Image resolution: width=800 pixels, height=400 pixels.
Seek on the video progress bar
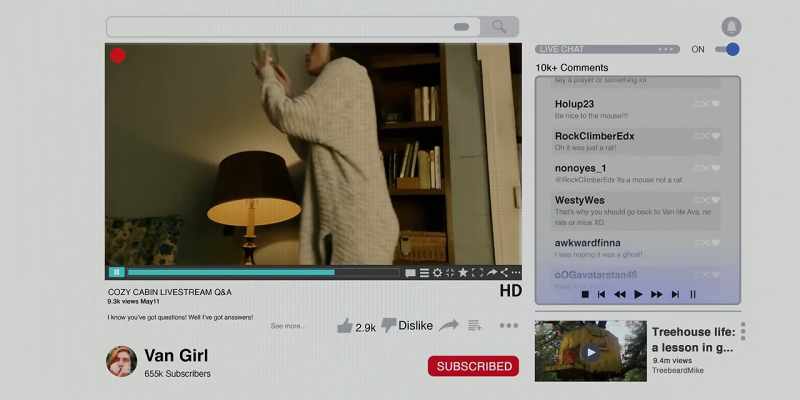263,272
